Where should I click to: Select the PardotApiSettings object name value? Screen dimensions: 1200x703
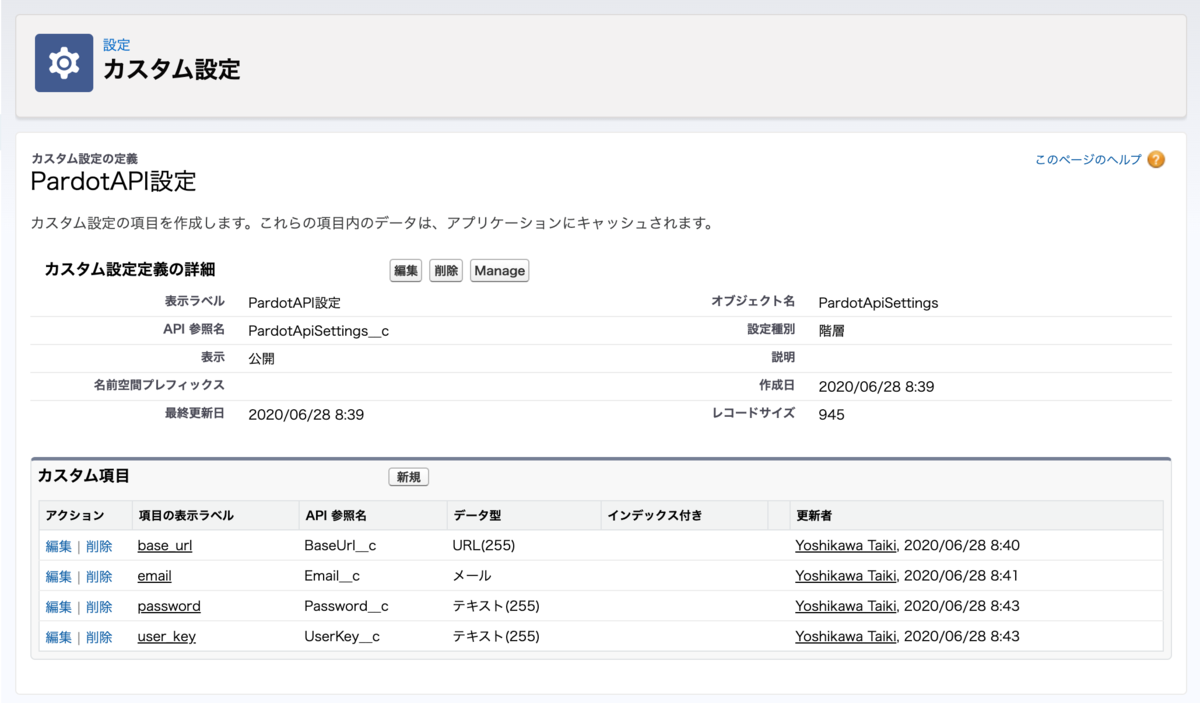pos(878,303)
